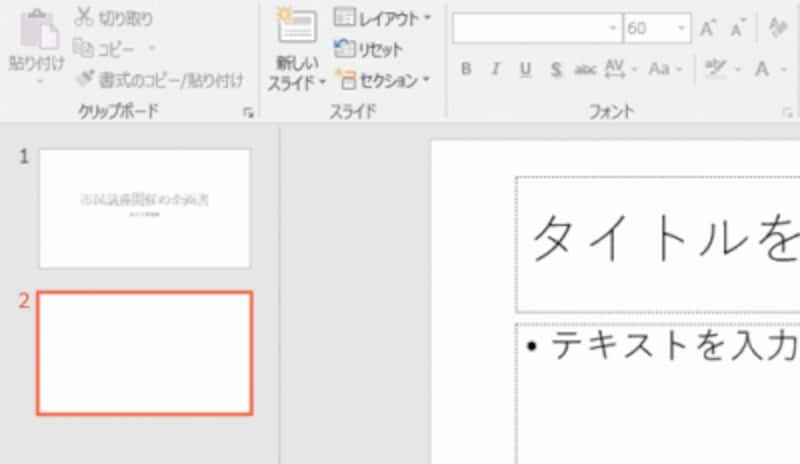Cut selection with 切り取り
The width and height of the screenshot is (800, 464).
113,18
